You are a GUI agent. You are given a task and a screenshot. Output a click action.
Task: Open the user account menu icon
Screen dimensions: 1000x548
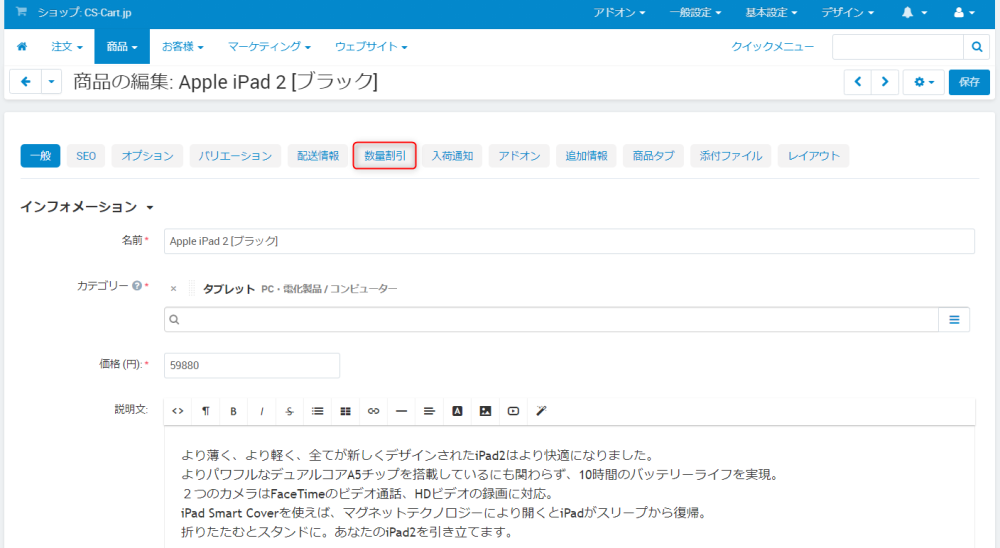coord(964,12)
